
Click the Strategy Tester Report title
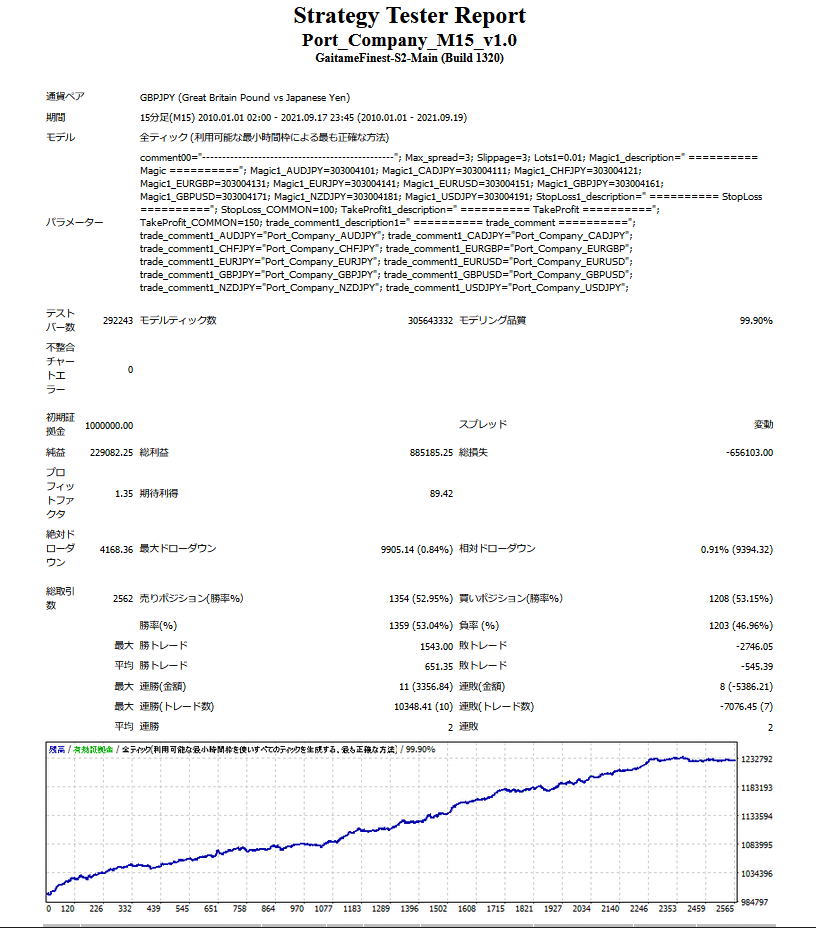point(409,16)
